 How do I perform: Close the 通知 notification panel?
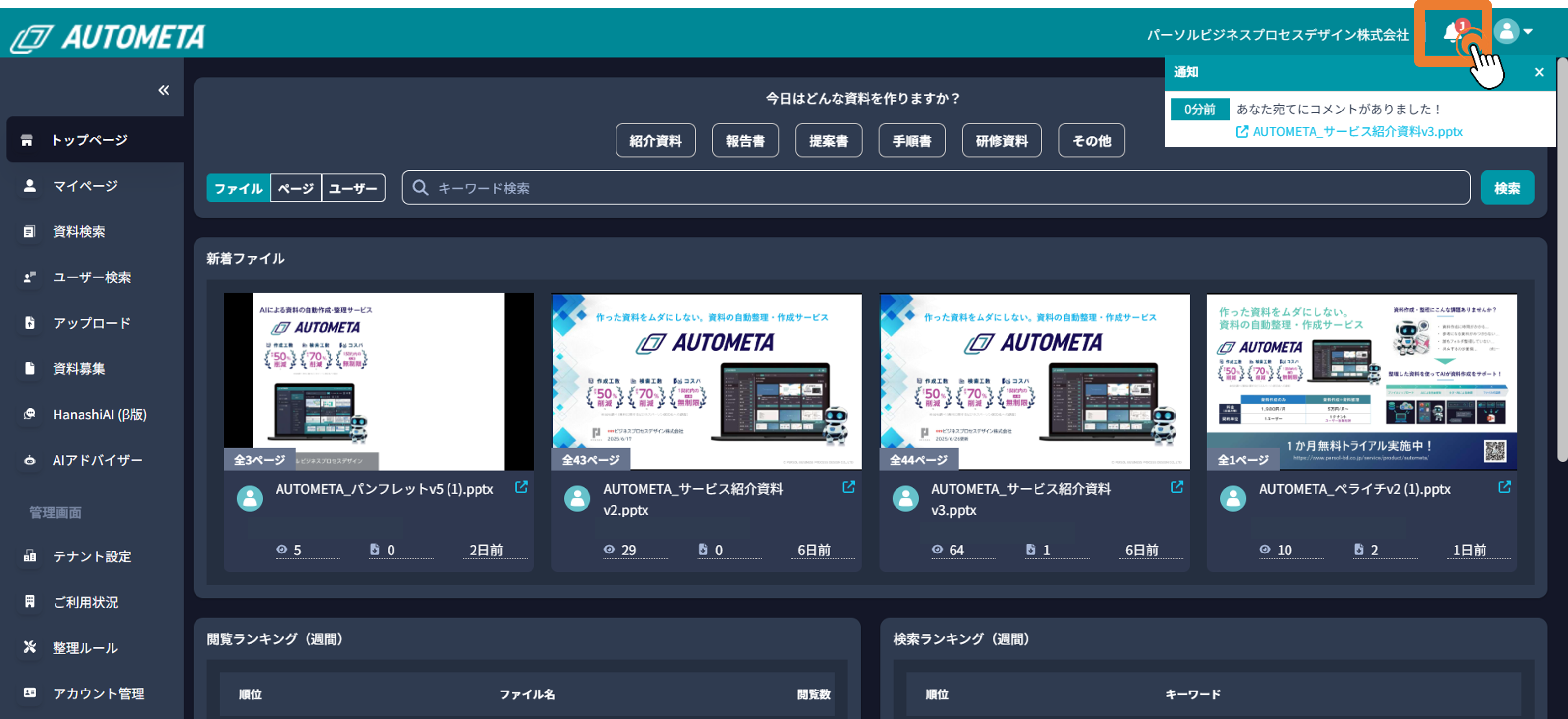[1540, 73]
